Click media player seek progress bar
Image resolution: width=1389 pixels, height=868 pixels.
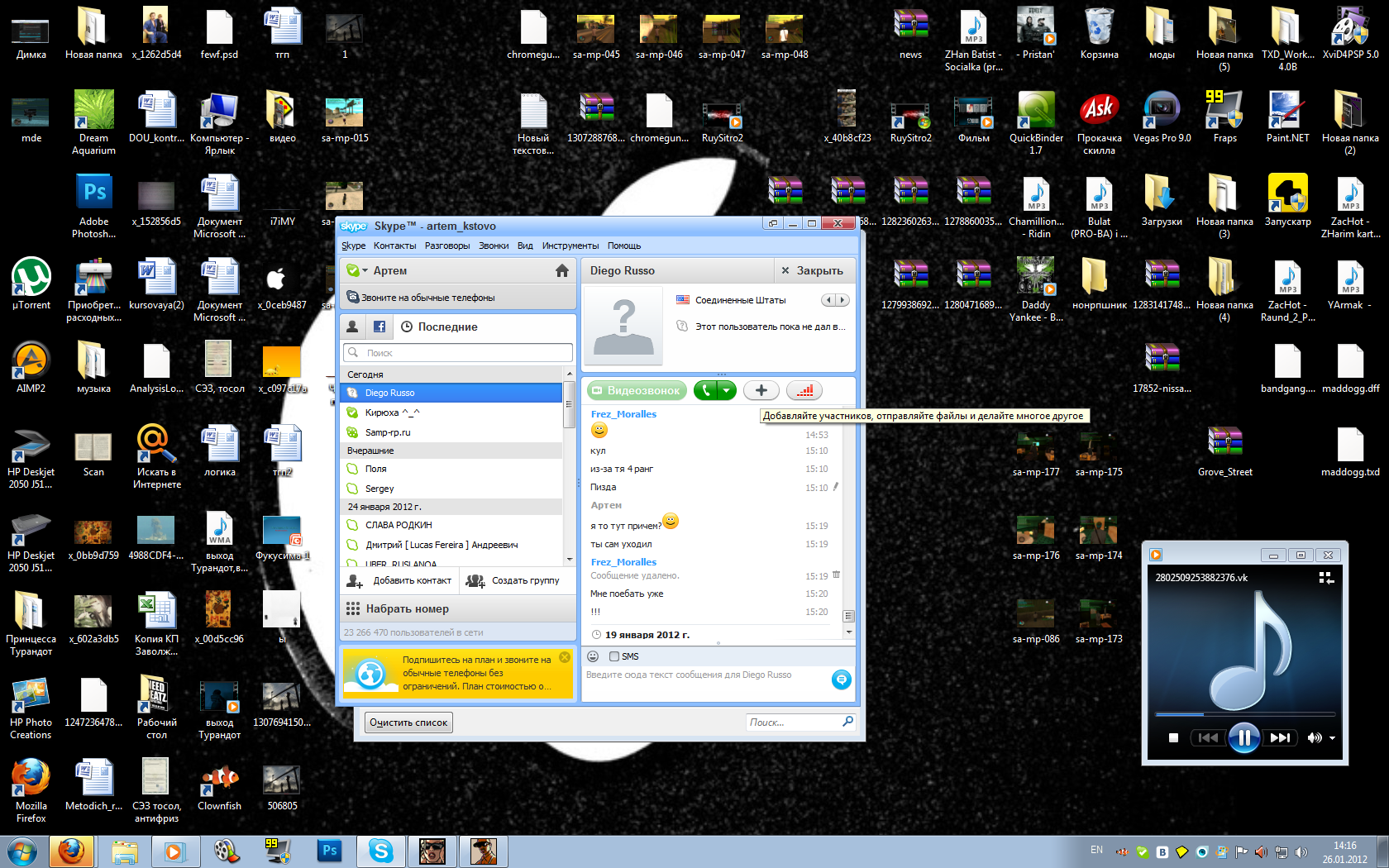(1244, 713)
